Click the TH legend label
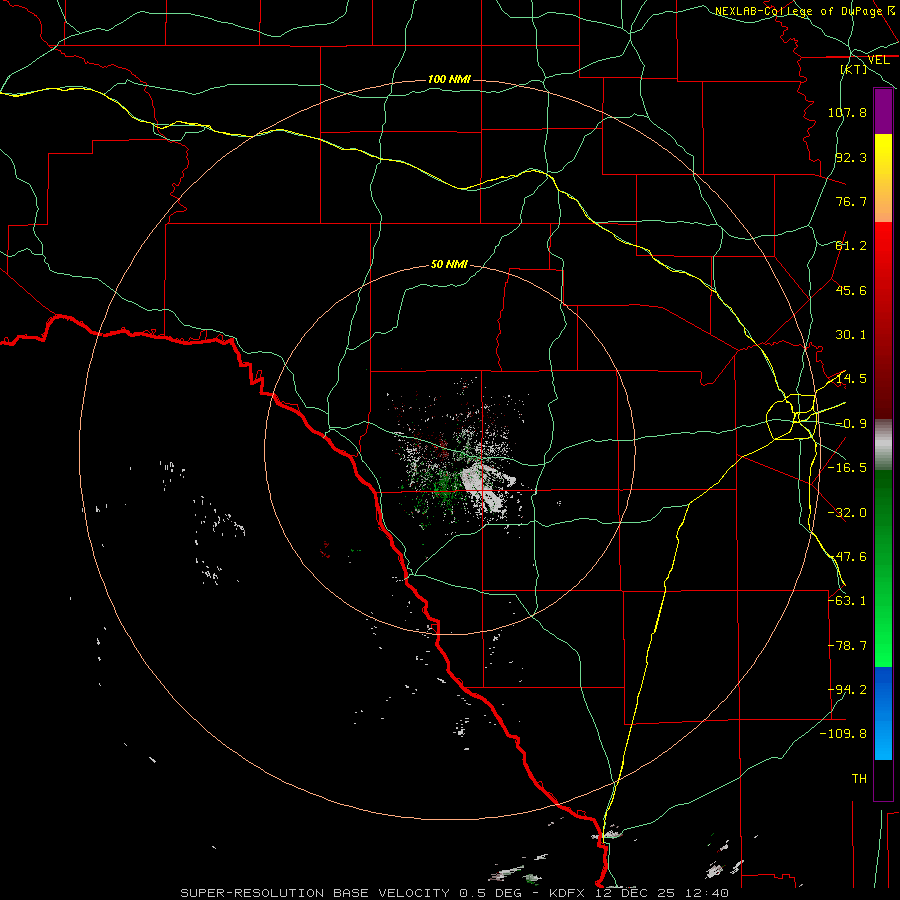The height and width of the screenshot is (900, 900). tap(859, 779)
